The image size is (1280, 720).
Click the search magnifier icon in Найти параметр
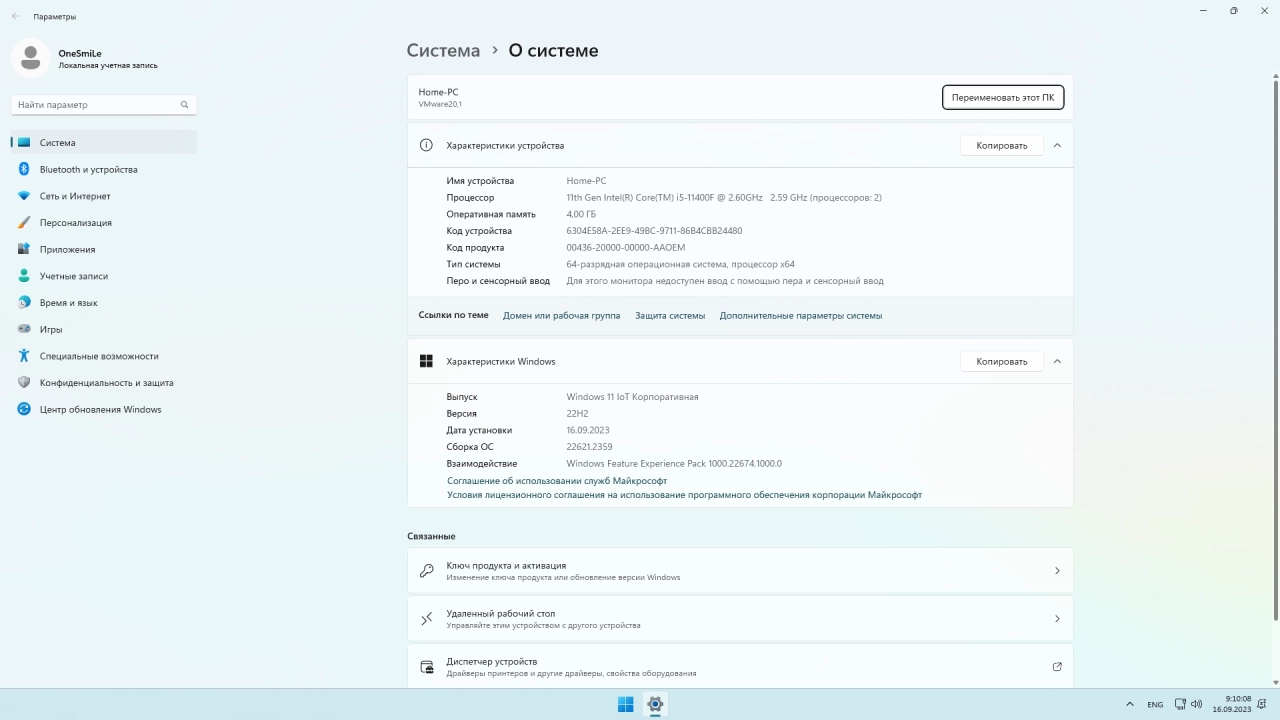(184, 105)
